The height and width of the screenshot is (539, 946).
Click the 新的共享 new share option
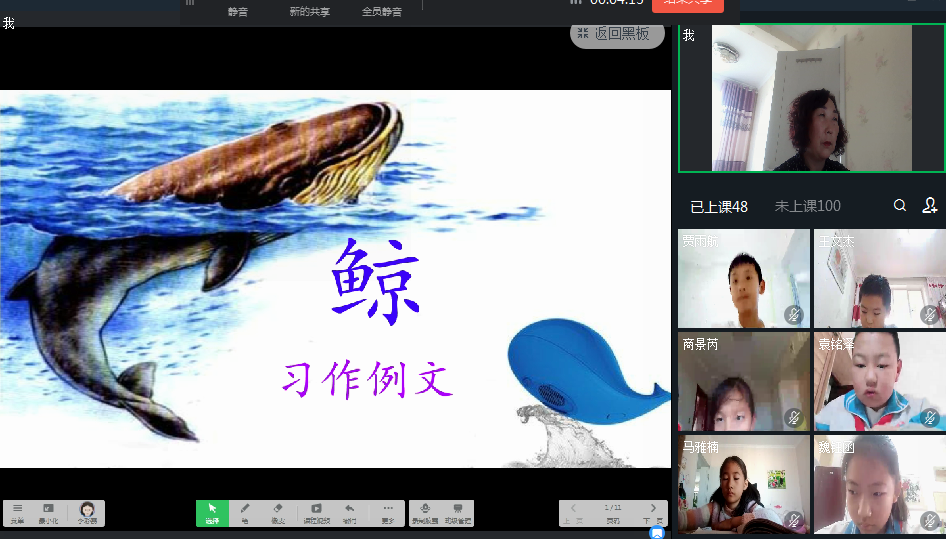click(x=309, y=11)
